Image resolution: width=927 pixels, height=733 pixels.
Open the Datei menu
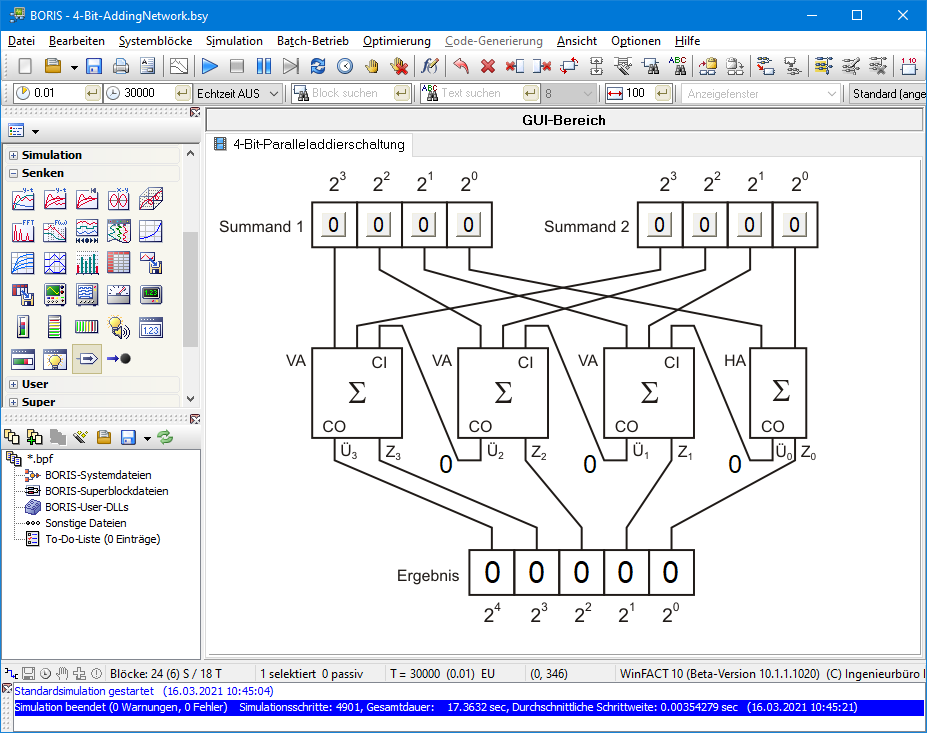pos(21,41)
